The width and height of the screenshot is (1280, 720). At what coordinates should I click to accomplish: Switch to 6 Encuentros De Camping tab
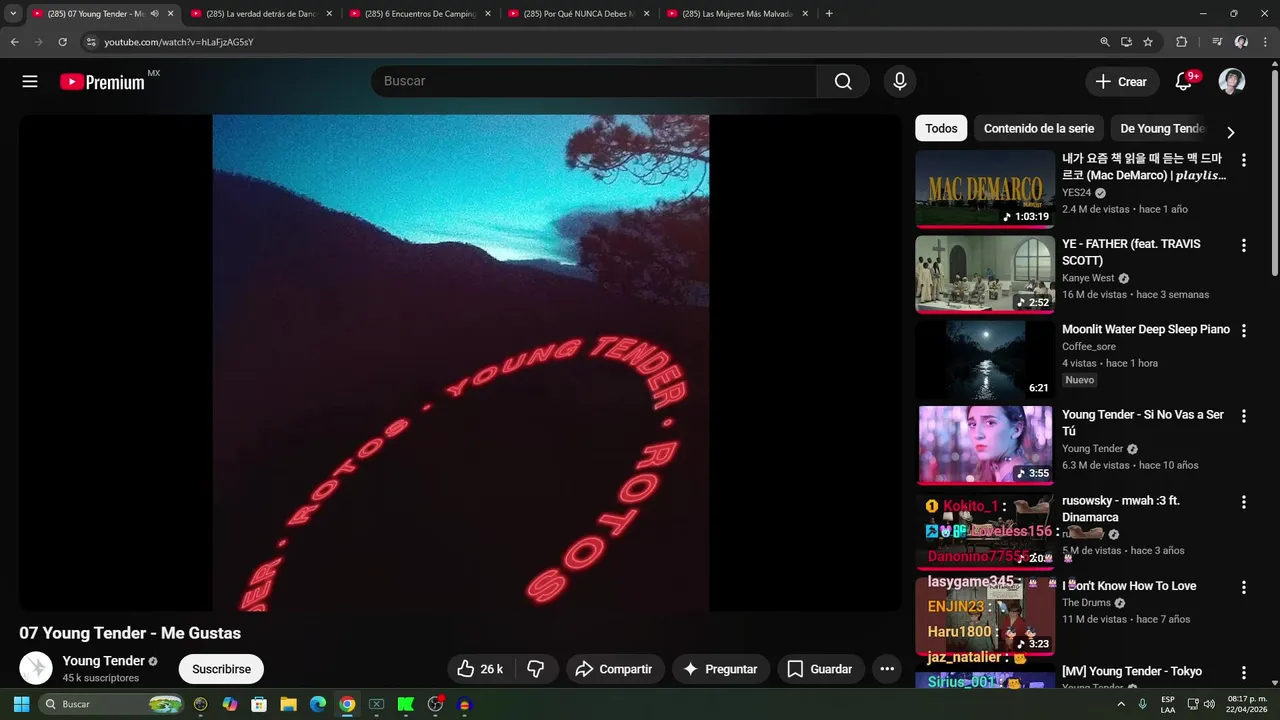click(x=420, y=14)
